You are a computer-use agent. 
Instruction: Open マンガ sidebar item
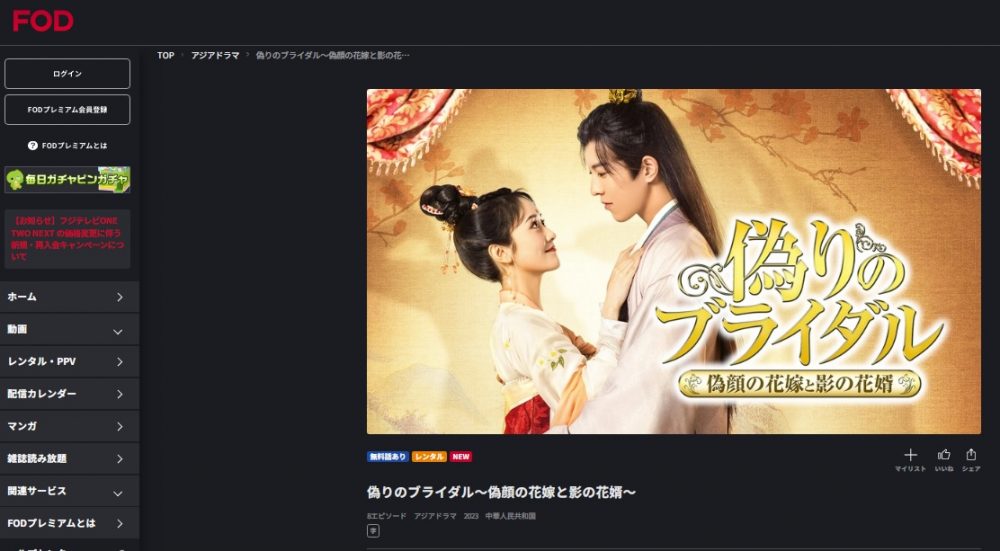tap(70, 426)
